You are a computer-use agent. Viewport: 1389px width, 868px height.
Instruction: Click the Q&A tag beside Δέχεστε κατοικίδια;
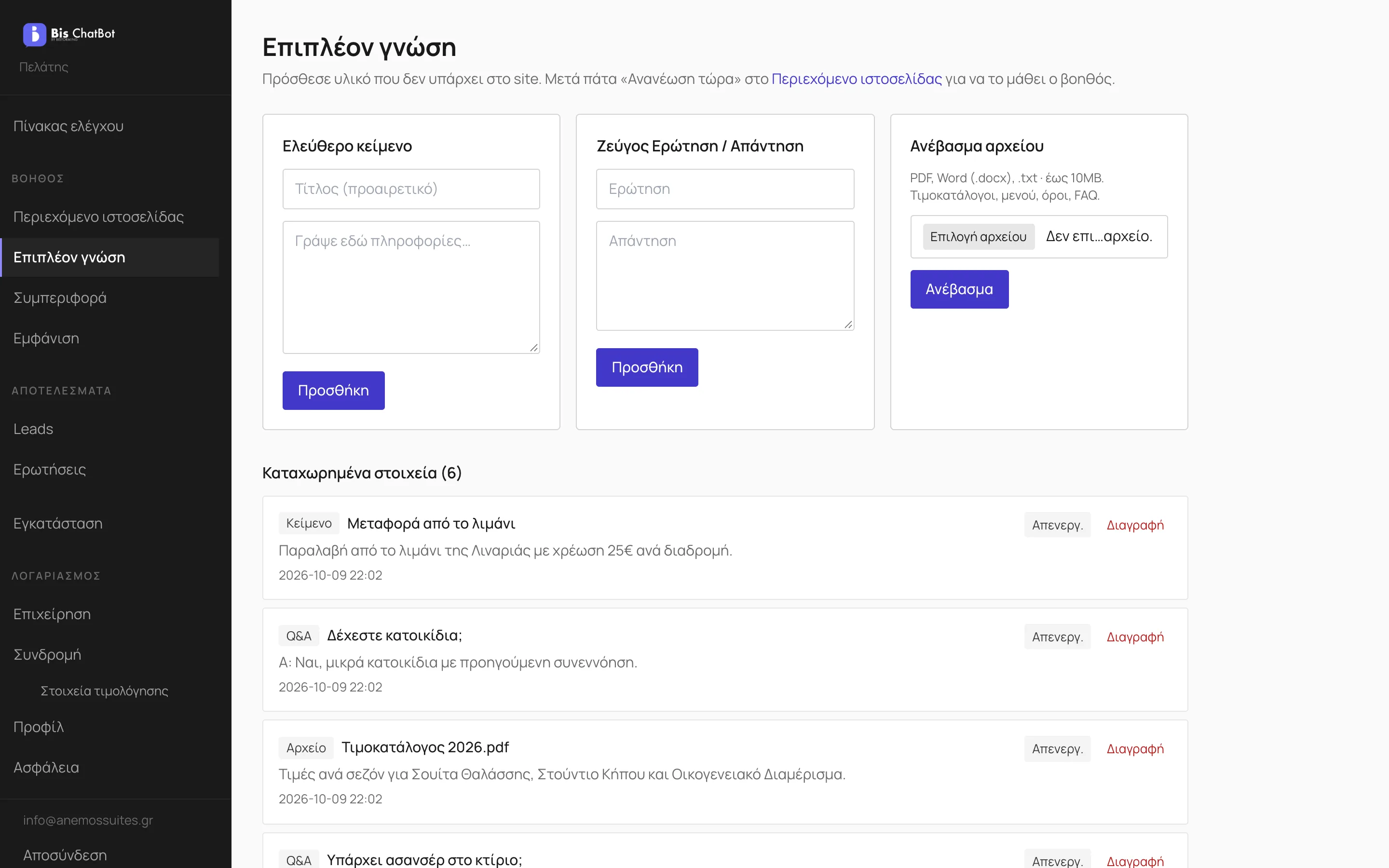[299, 636]
